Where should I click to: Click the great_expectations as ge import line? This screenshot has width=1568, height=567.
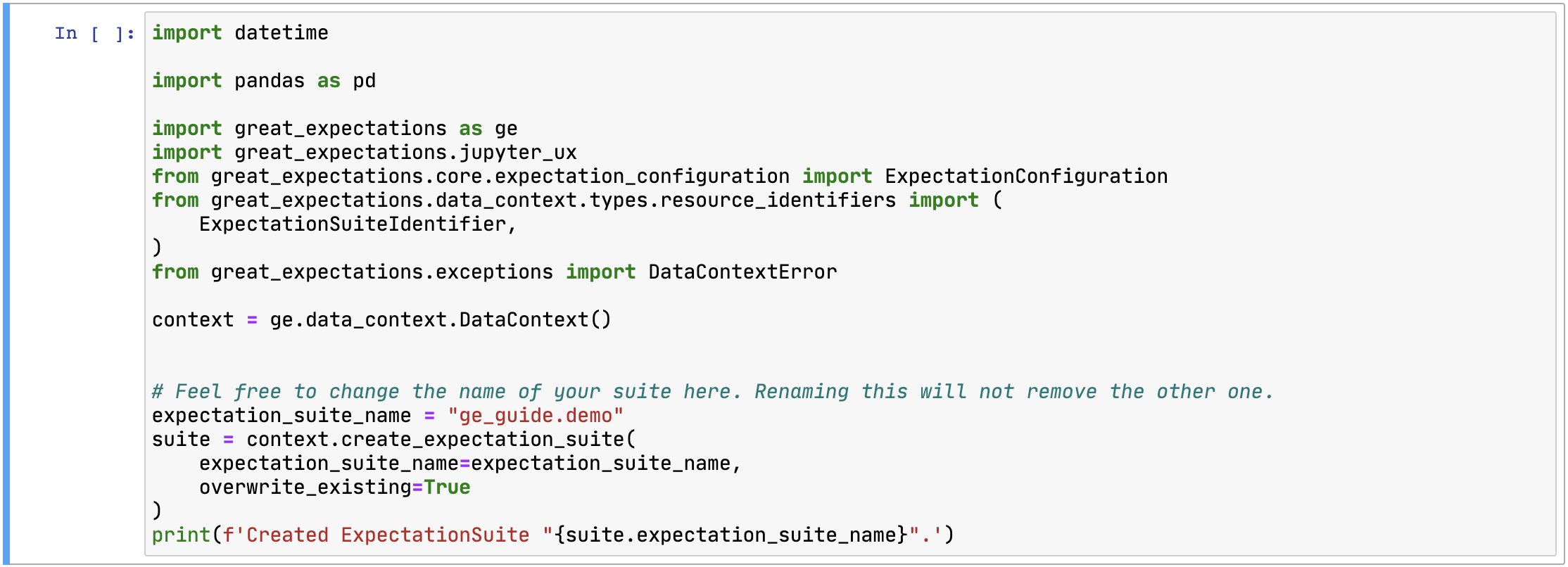coord(335,129)
